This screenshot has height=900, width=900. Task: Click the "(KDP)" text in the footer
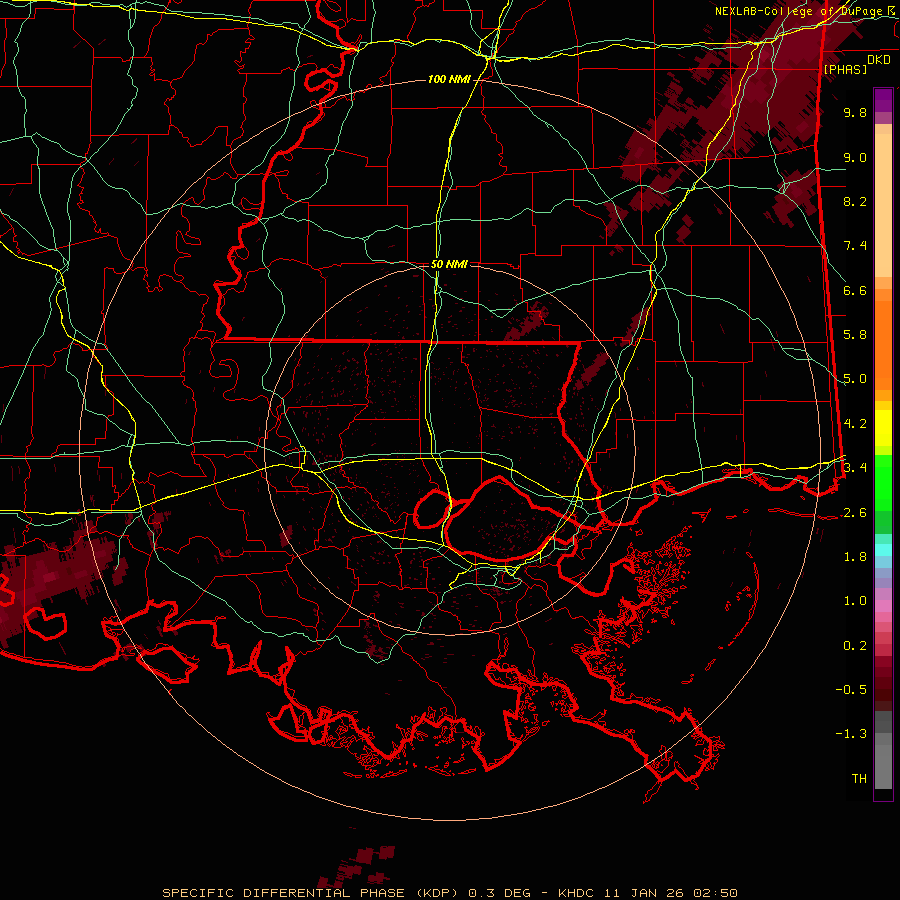[437, 893]
